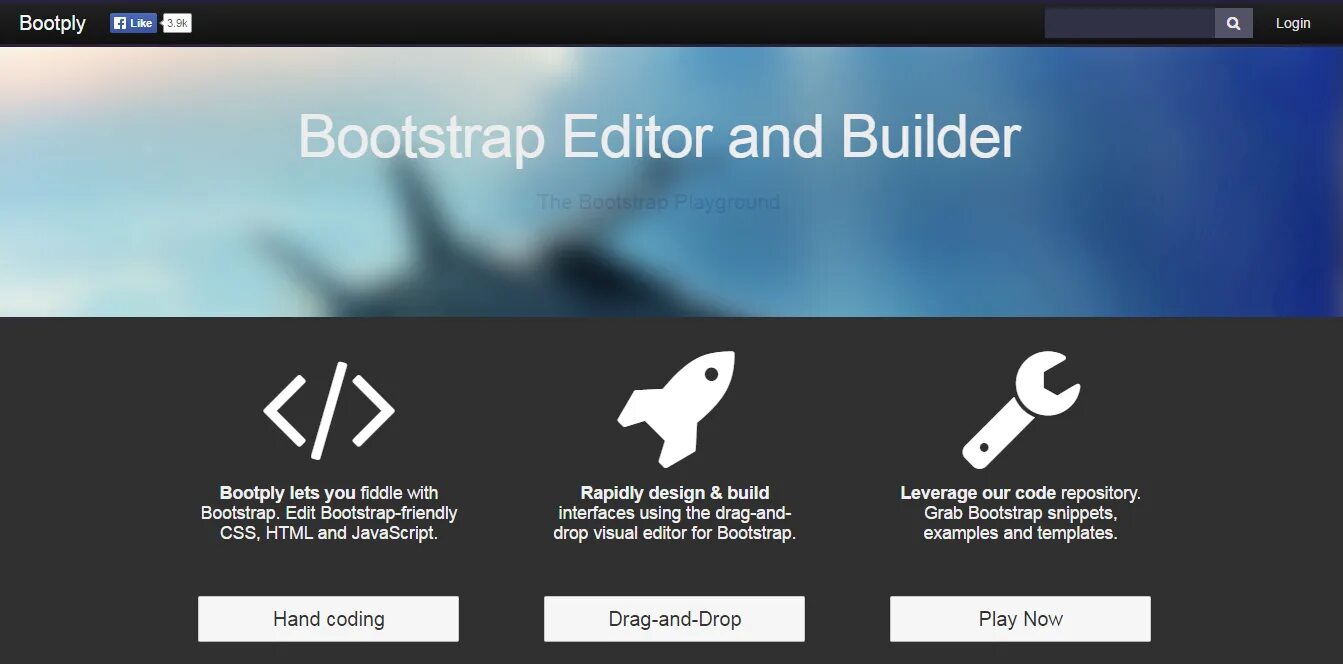Click the Facebook Like button
1343x664 pixels.
133,23
